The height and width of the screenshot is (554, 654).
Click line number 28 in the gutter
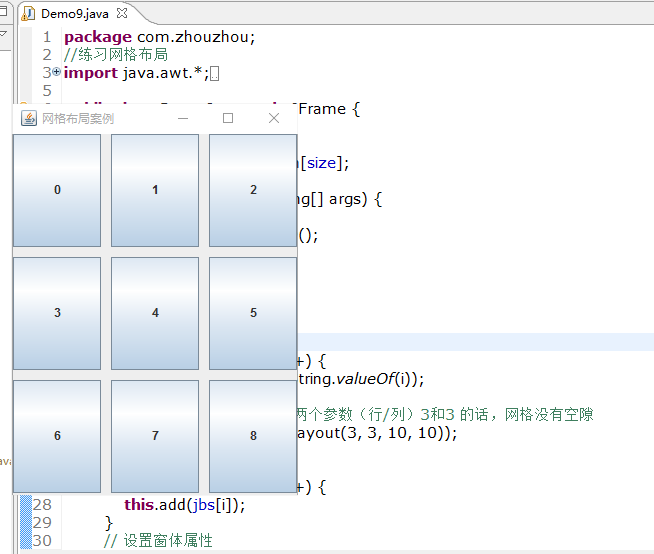42,505
